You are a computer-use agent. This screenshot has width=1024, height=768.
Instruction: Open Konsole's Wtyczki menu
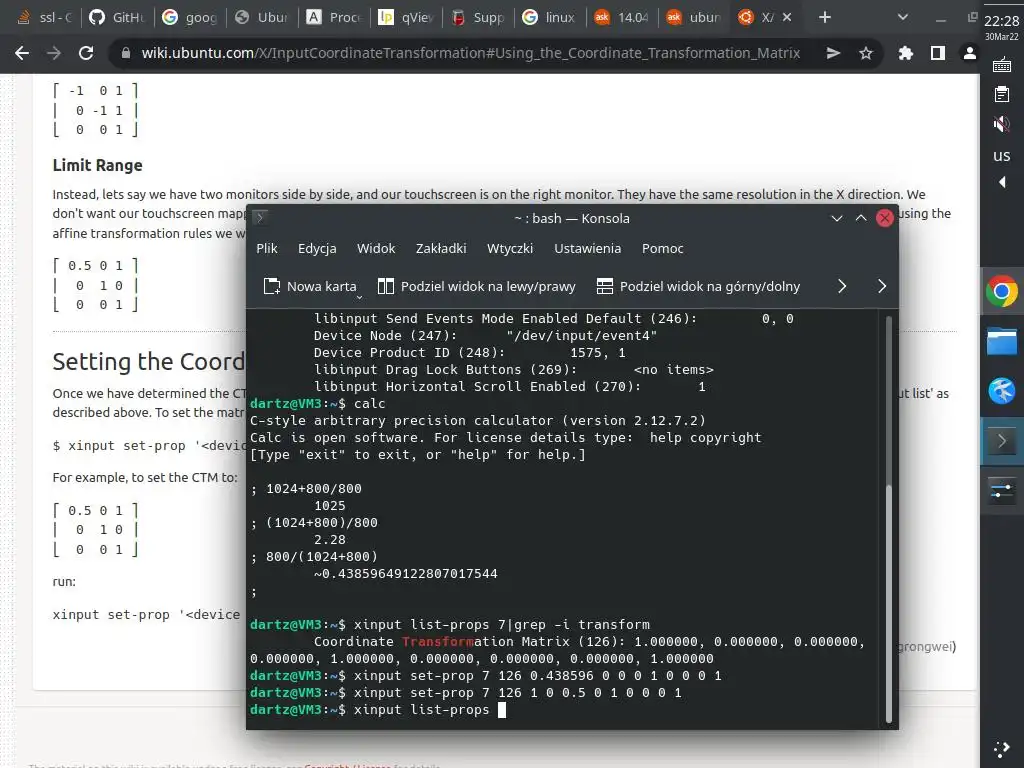[x=510, y=248]
